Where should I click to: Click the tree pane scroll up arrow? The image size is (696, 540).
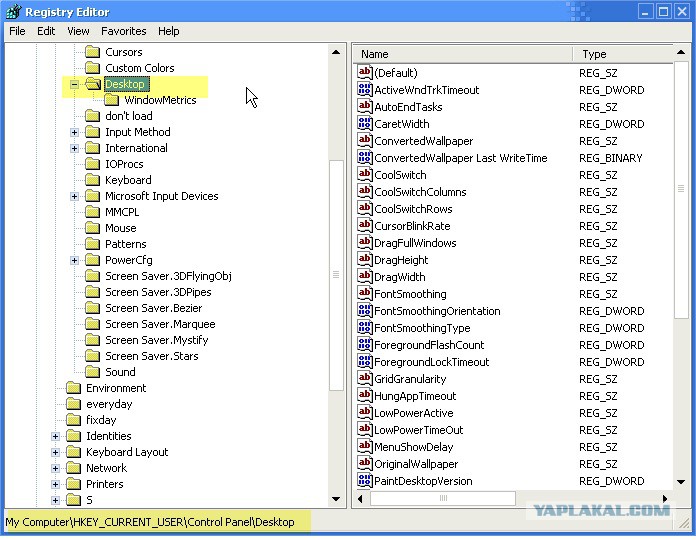coord(336,52)
